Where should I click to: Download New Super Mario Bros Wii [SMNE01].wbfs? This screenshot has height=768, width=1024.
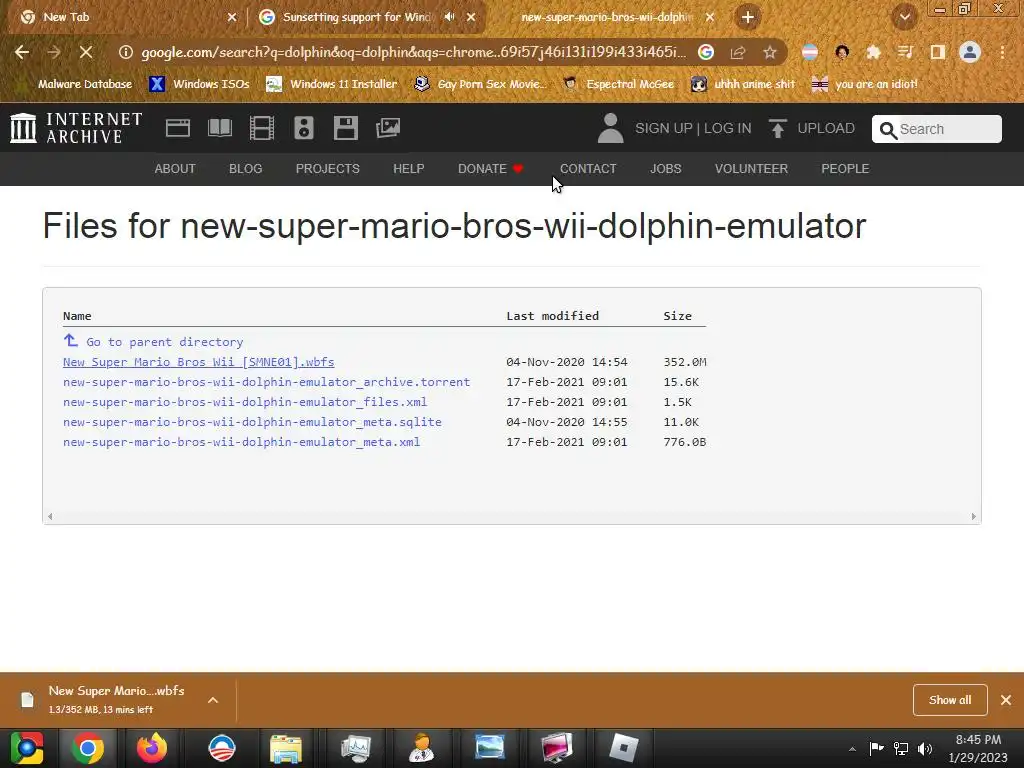pyautogui.click(x=199, y=362)
